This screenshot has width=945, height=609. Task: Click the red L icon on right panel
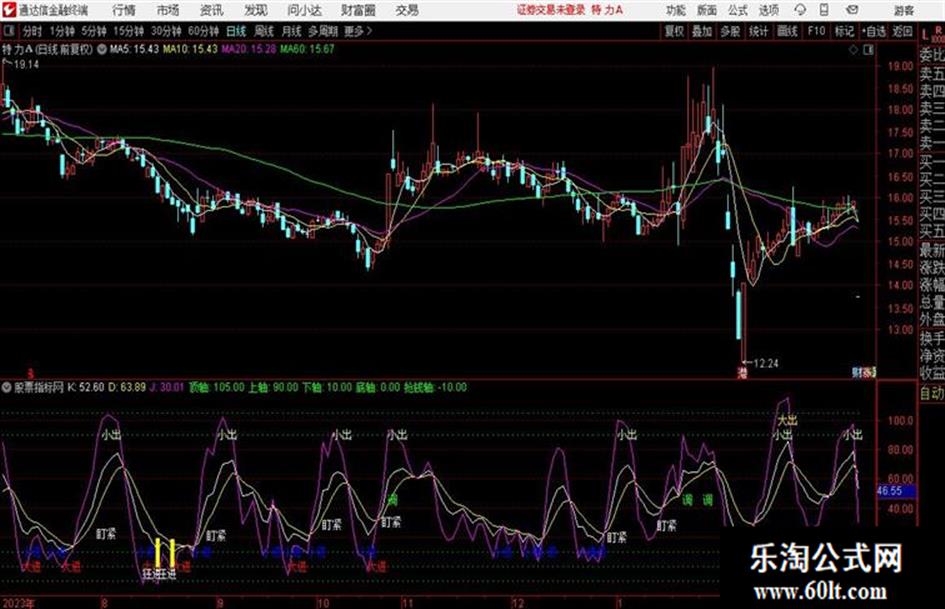coord(926,36)
